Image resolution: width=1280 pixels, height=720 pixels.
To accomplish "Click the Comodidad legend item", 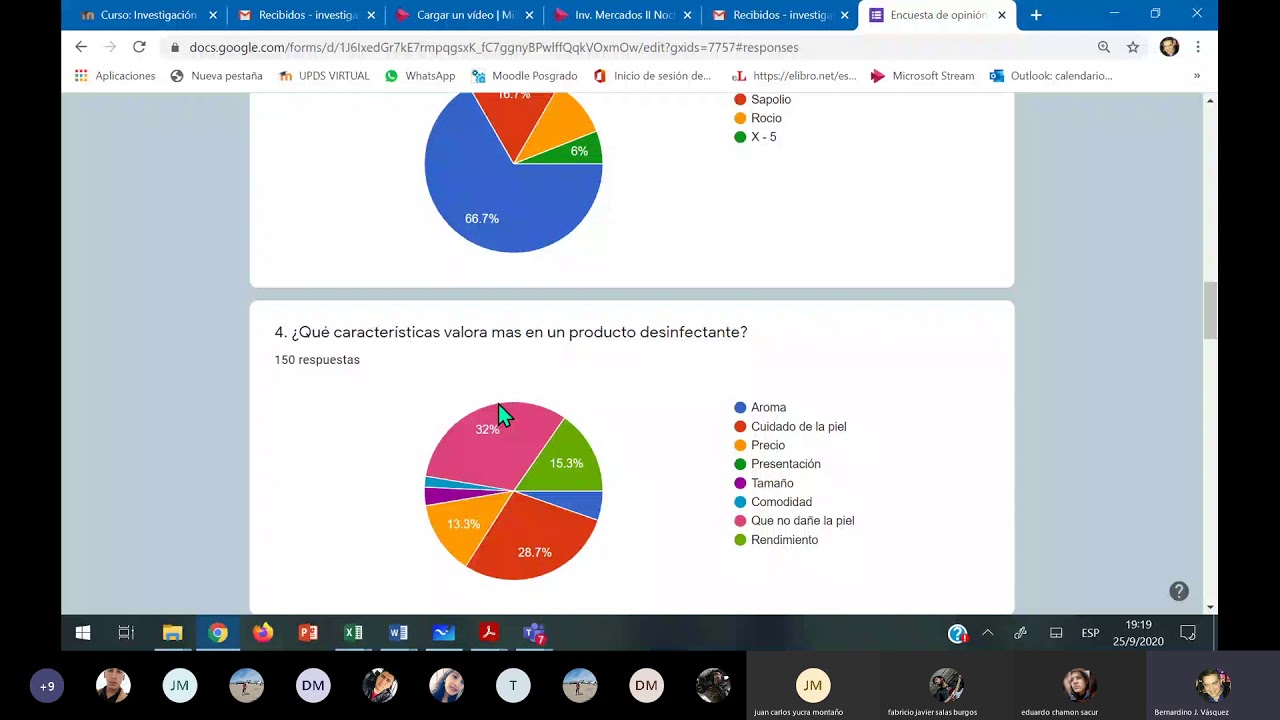I will click(773, 502).
